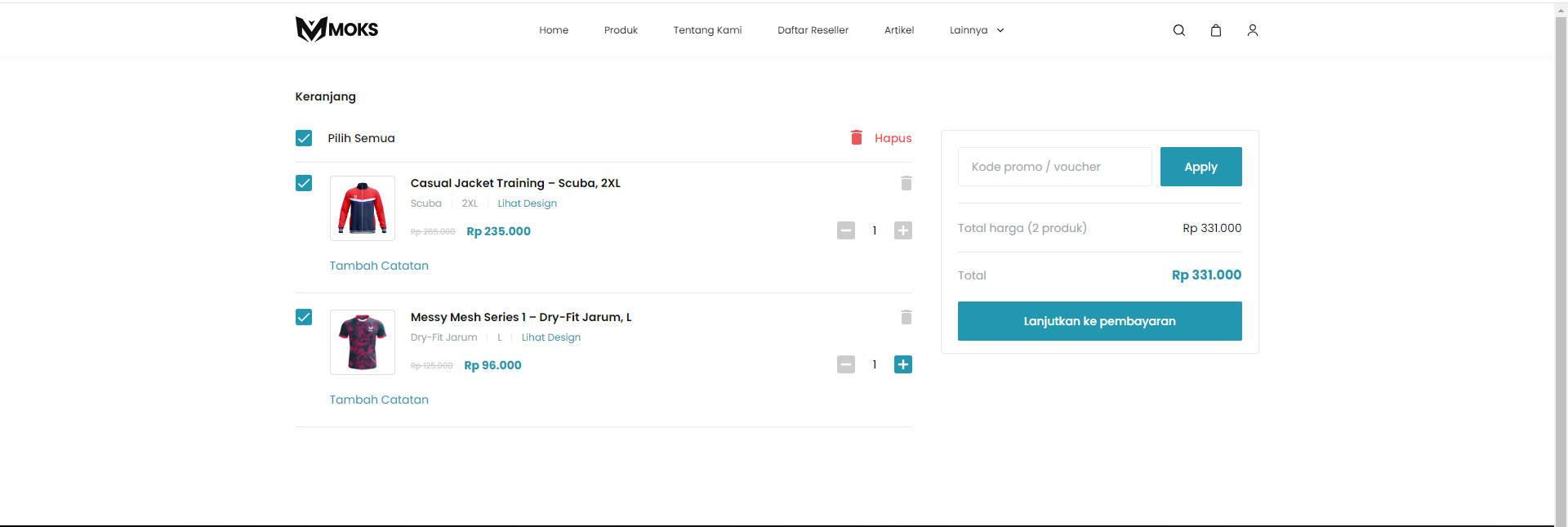Image resolution: width=1568 pixels, height=527 pixels.
Task: Click the Keranjang heading
Action: 325,96
